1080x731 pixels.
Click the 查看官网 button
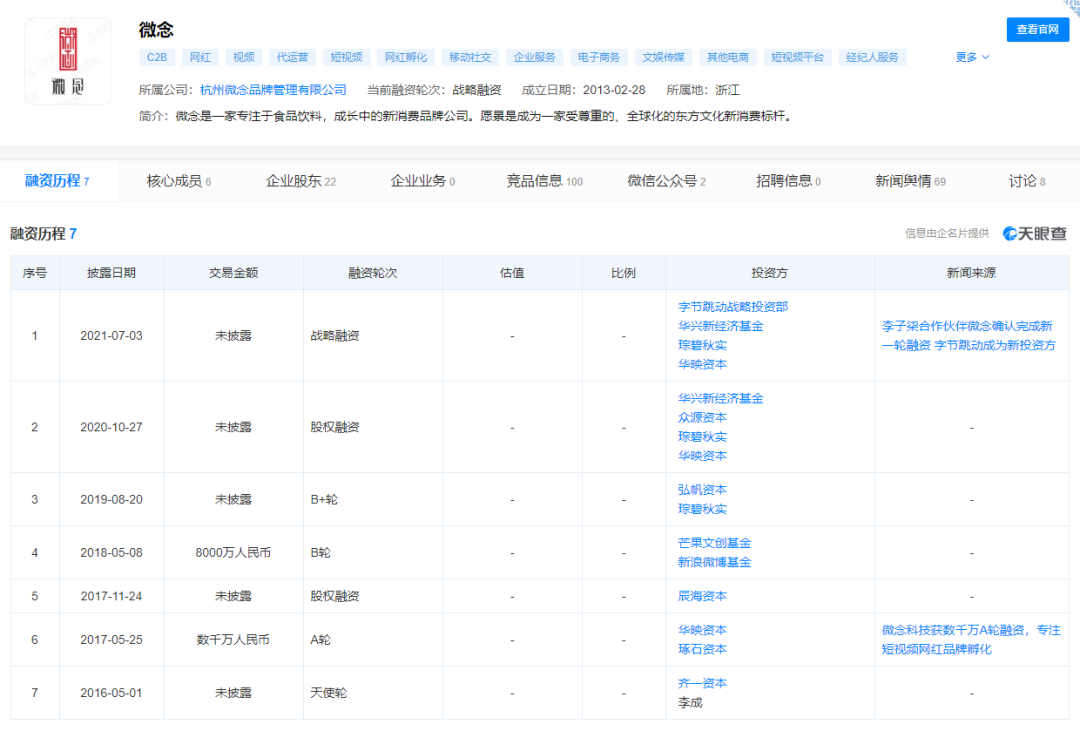click(1037, 30)
